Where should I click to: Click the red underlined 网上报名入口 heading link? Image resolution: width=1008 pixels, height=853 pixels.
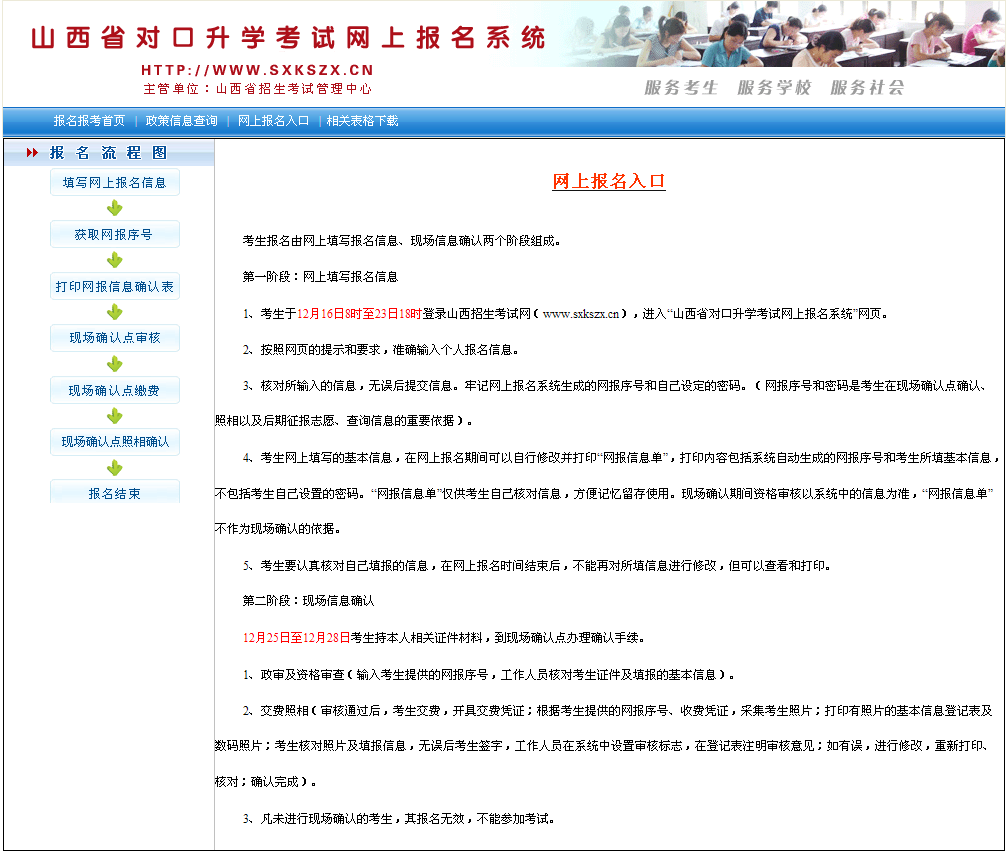608,181
